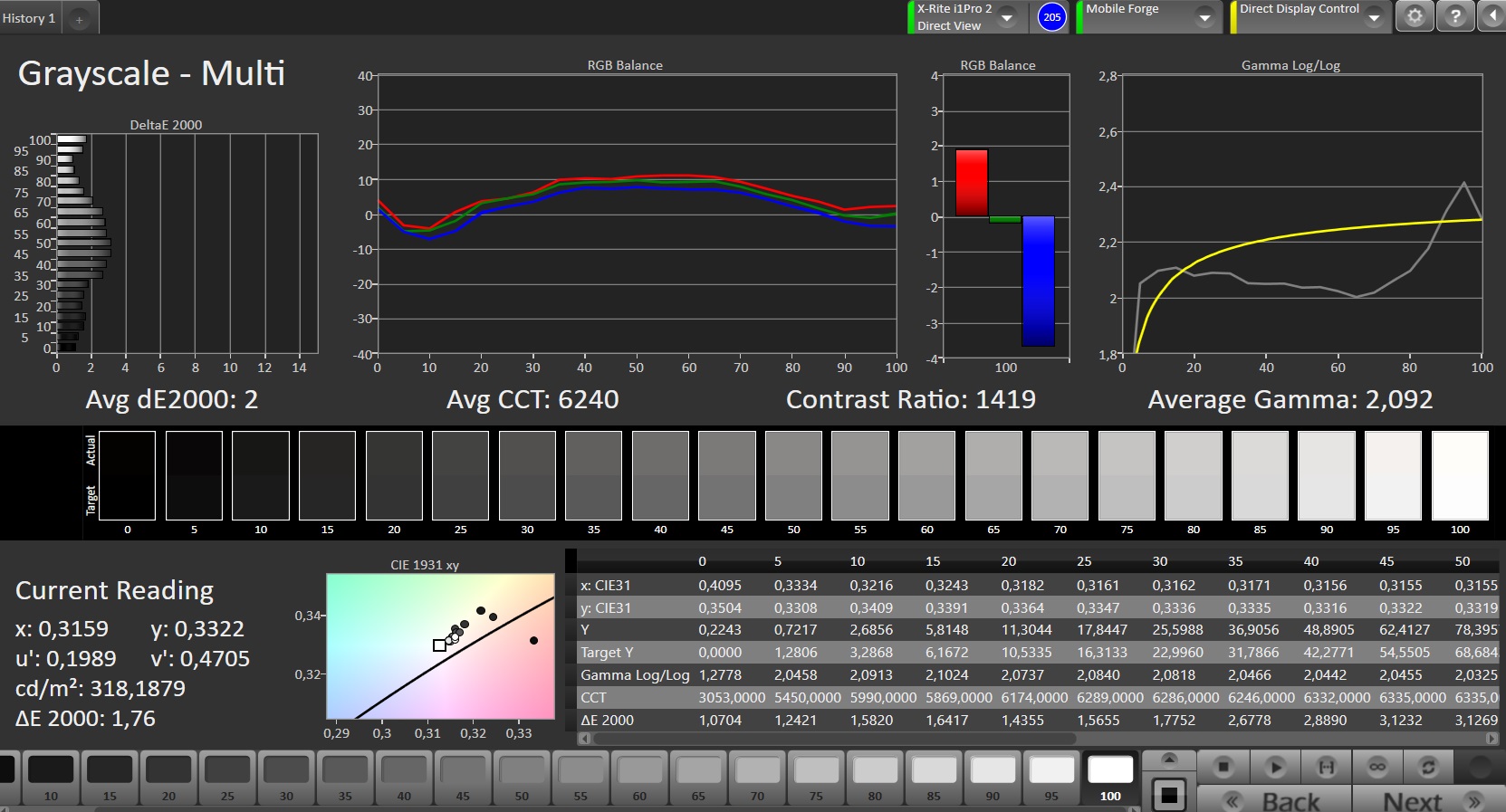1506x812 pixels.
Task: Start continuous reading with infinity icon
Action: coord(1377,767)
